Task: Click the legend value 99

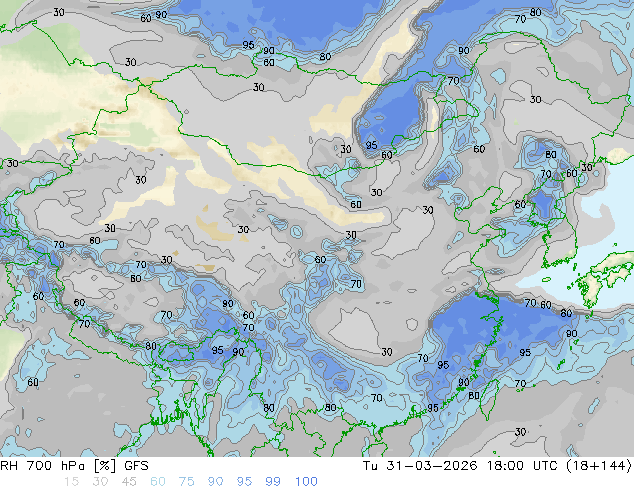Action: tap(273, 482)
